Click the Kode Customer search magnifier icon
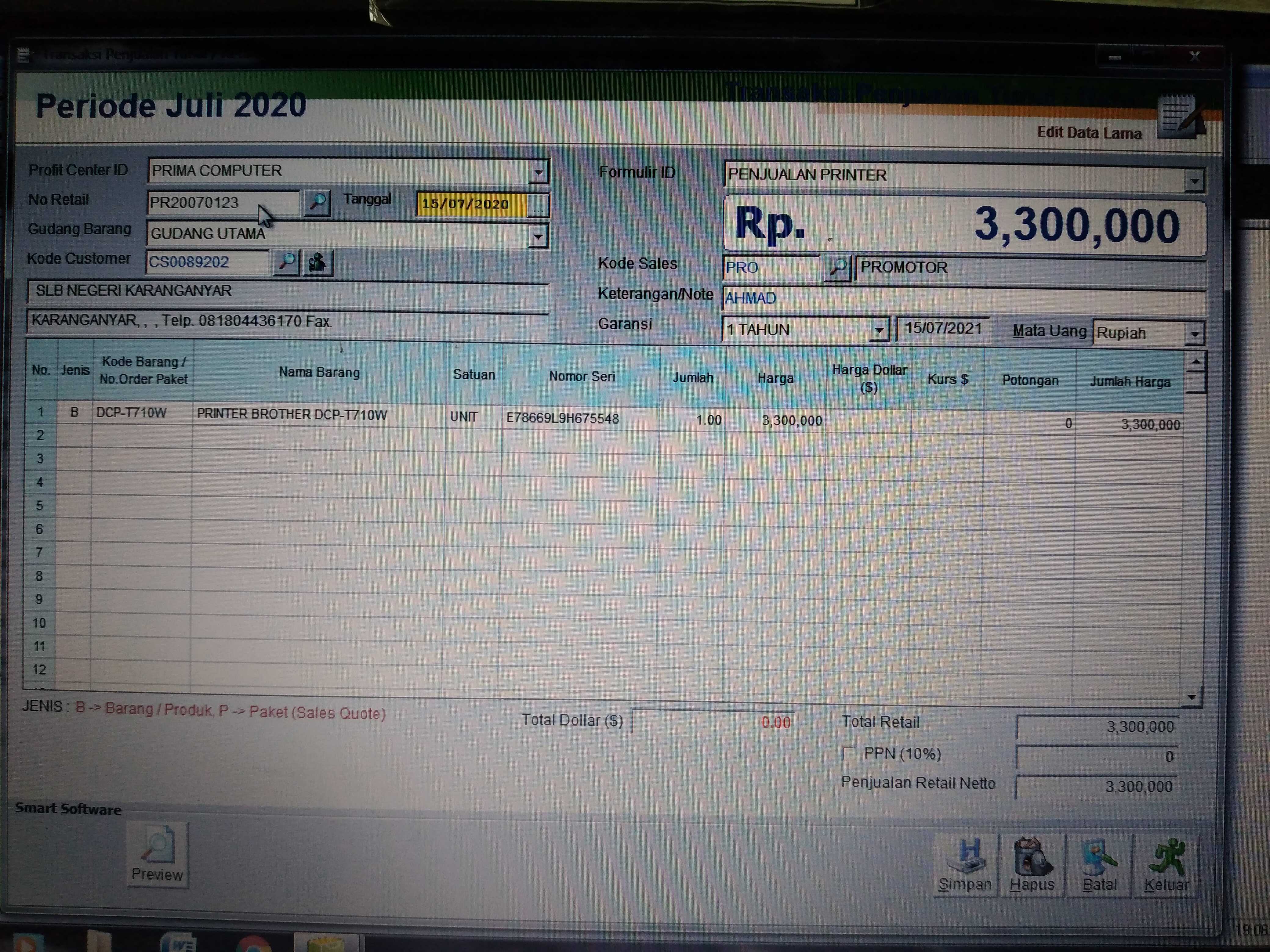Image resolution: width=1270 pixels, height=952 pixels. (x=286, y=262)
